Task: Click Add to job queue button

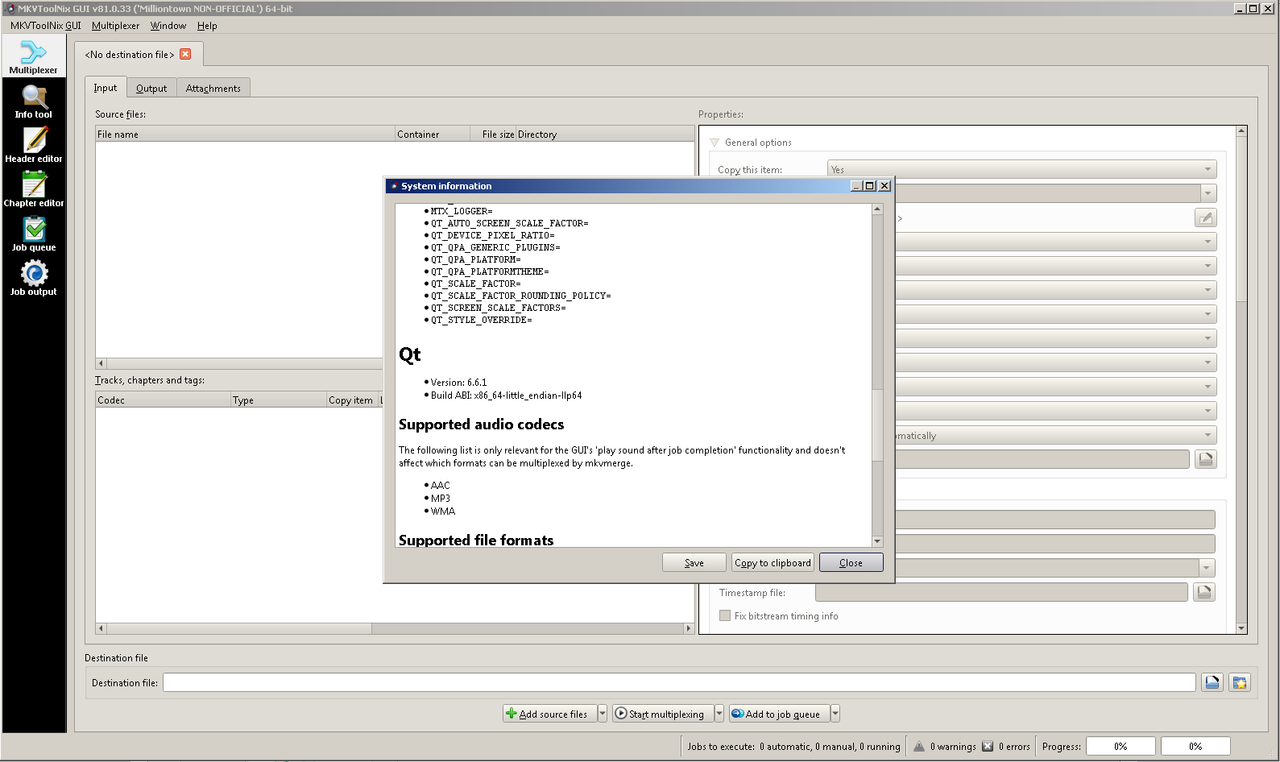Action: tap(777, 714)
